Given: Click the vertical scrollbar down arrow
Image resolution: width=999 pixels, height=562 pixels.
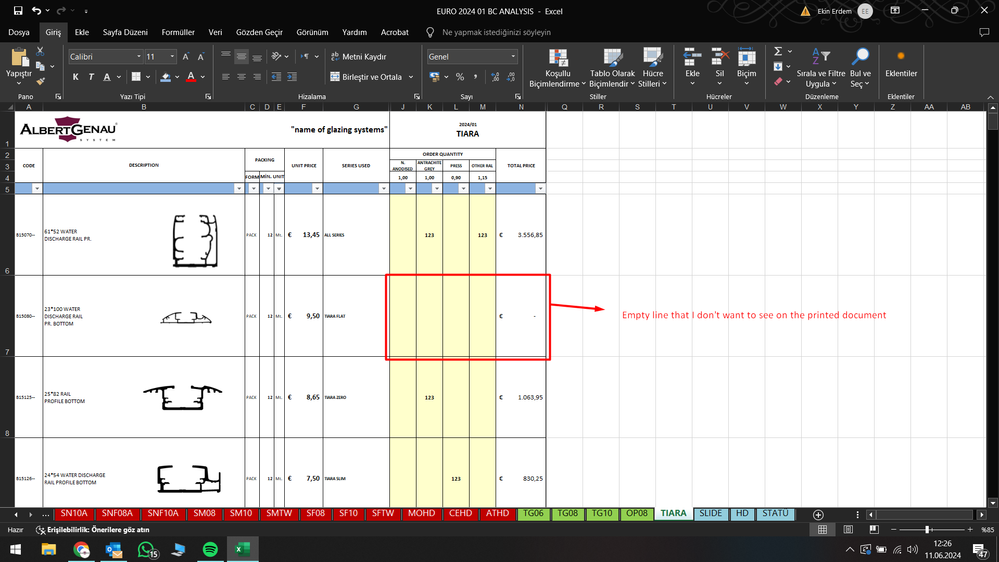Looking at the screenshot, I should coord(993,503).
